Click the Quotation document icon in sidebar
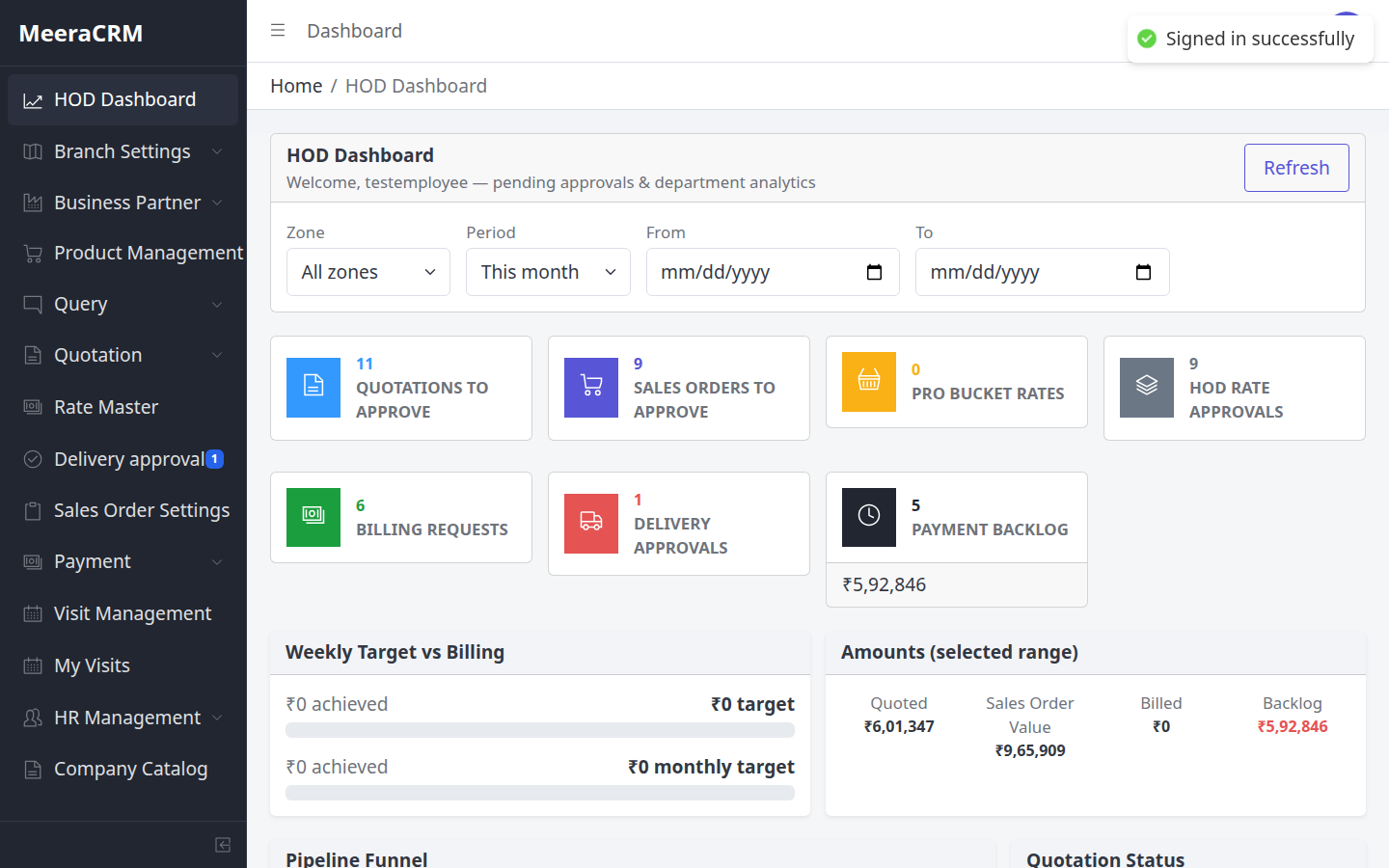1389x868 pixels. [x=33, y=356]
